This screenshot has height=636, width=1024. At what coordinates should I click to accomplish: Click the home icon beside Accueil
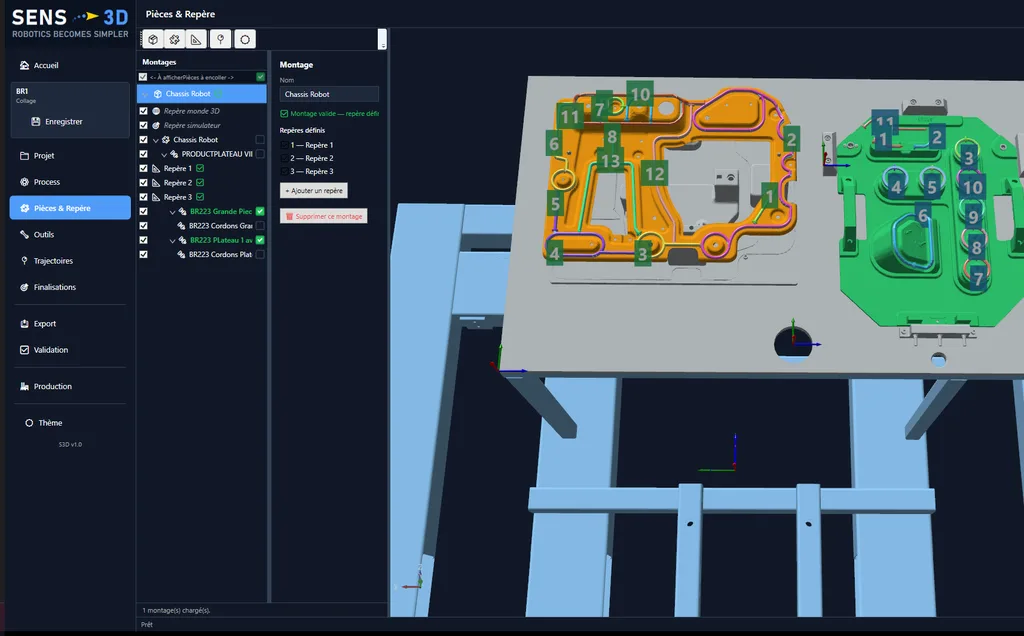(25, 65)
